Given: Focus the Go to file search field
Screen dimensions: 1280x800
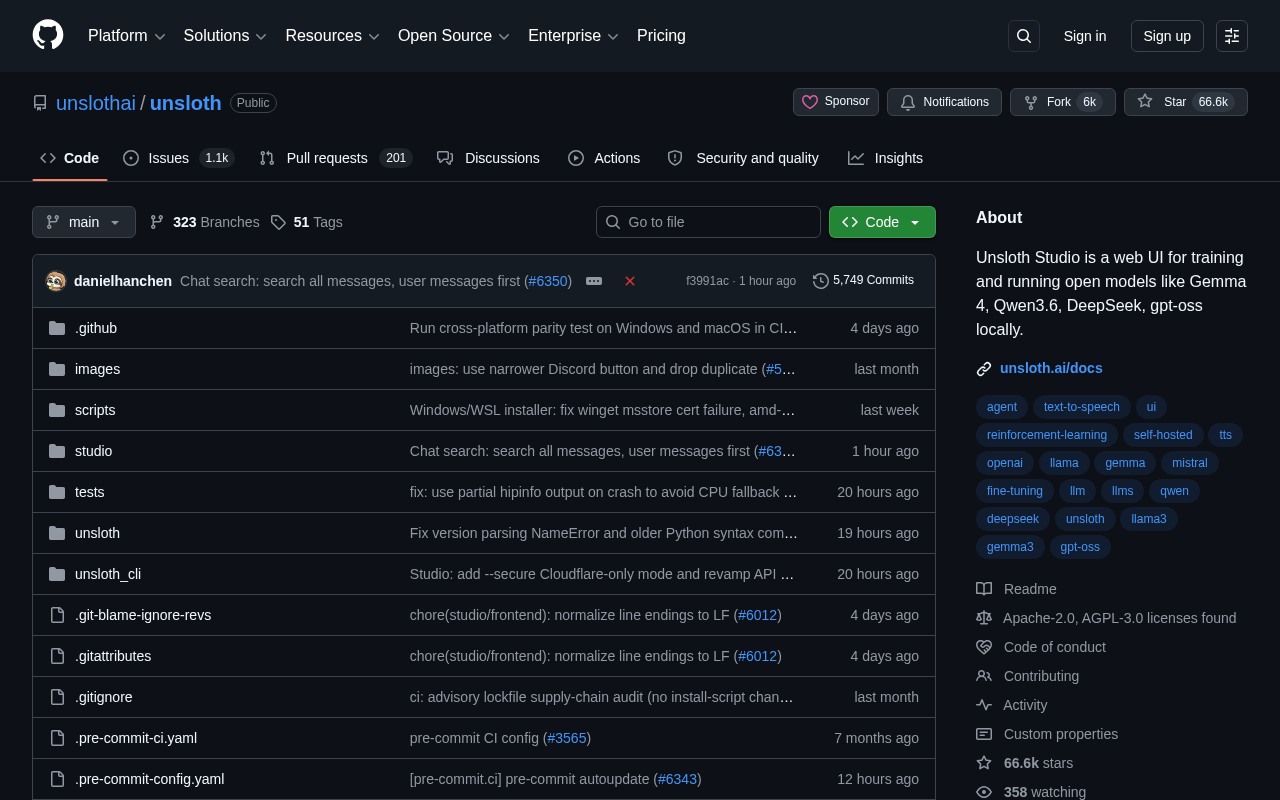Looking at the screenshot, I should point(708,222).
